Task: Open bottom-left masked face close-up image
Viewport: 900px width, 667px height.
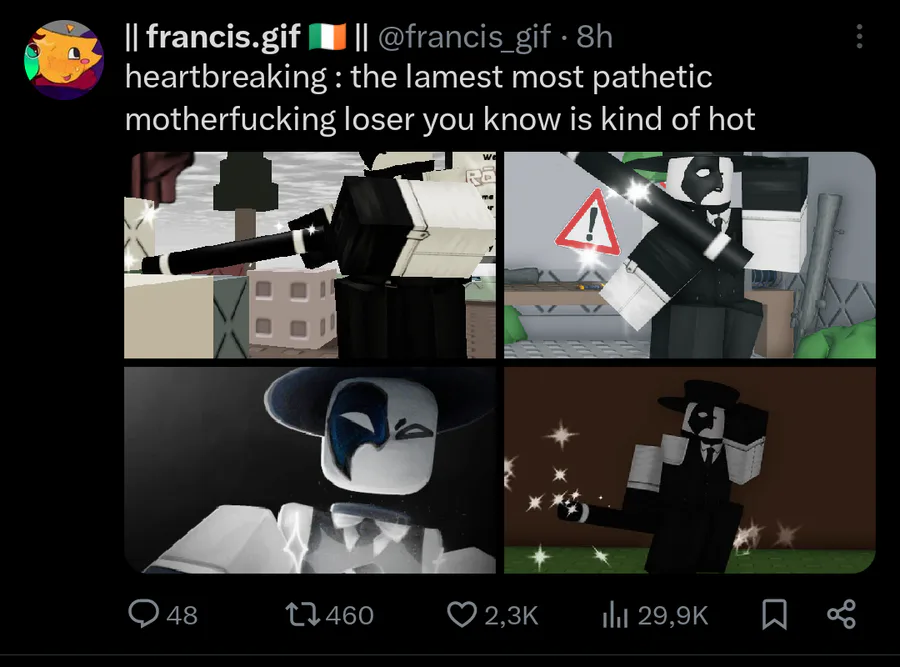Action: 310,470
